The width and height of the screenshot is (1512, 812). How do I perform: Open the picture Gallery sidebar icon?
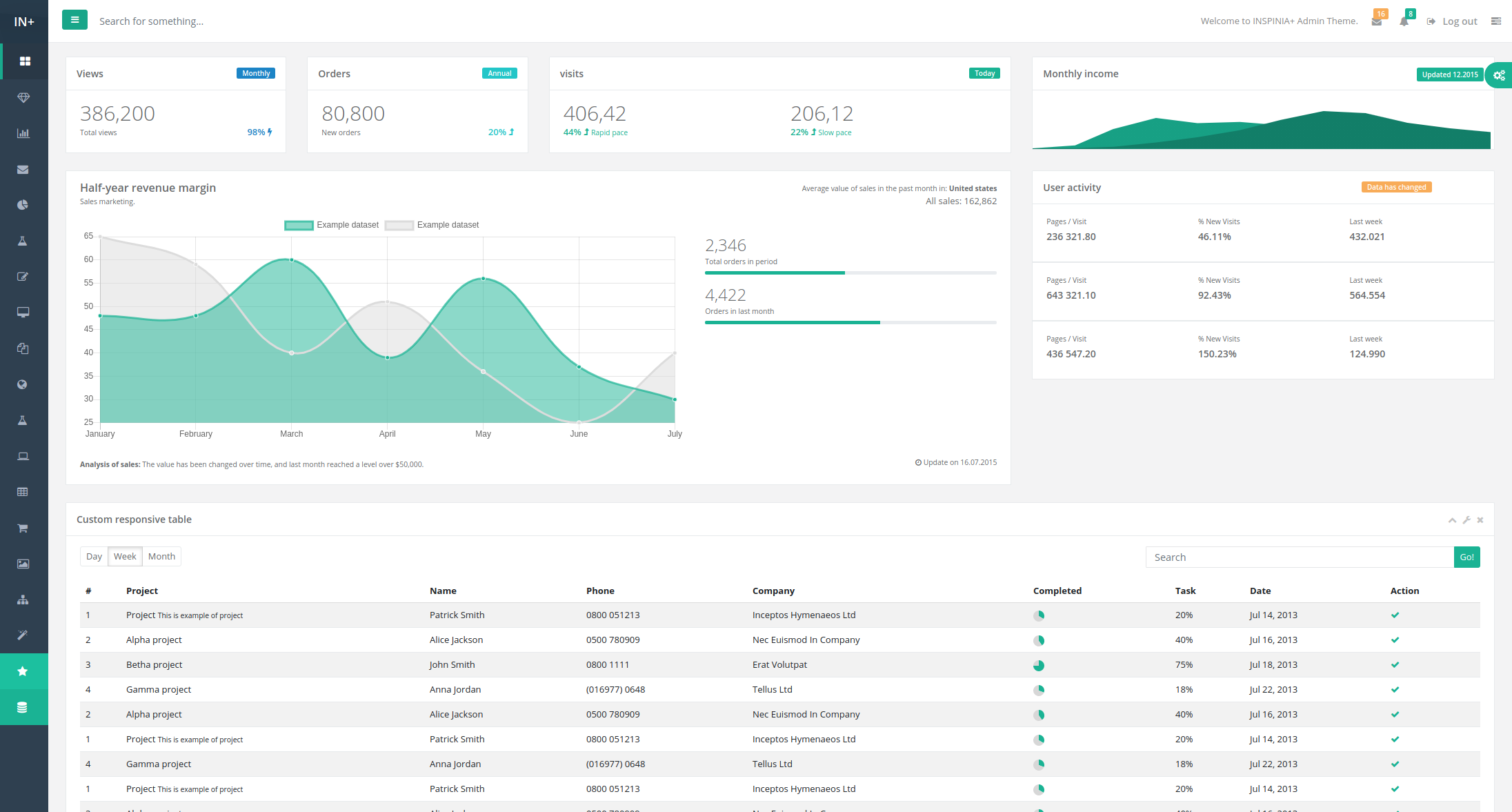pos(23,564)
